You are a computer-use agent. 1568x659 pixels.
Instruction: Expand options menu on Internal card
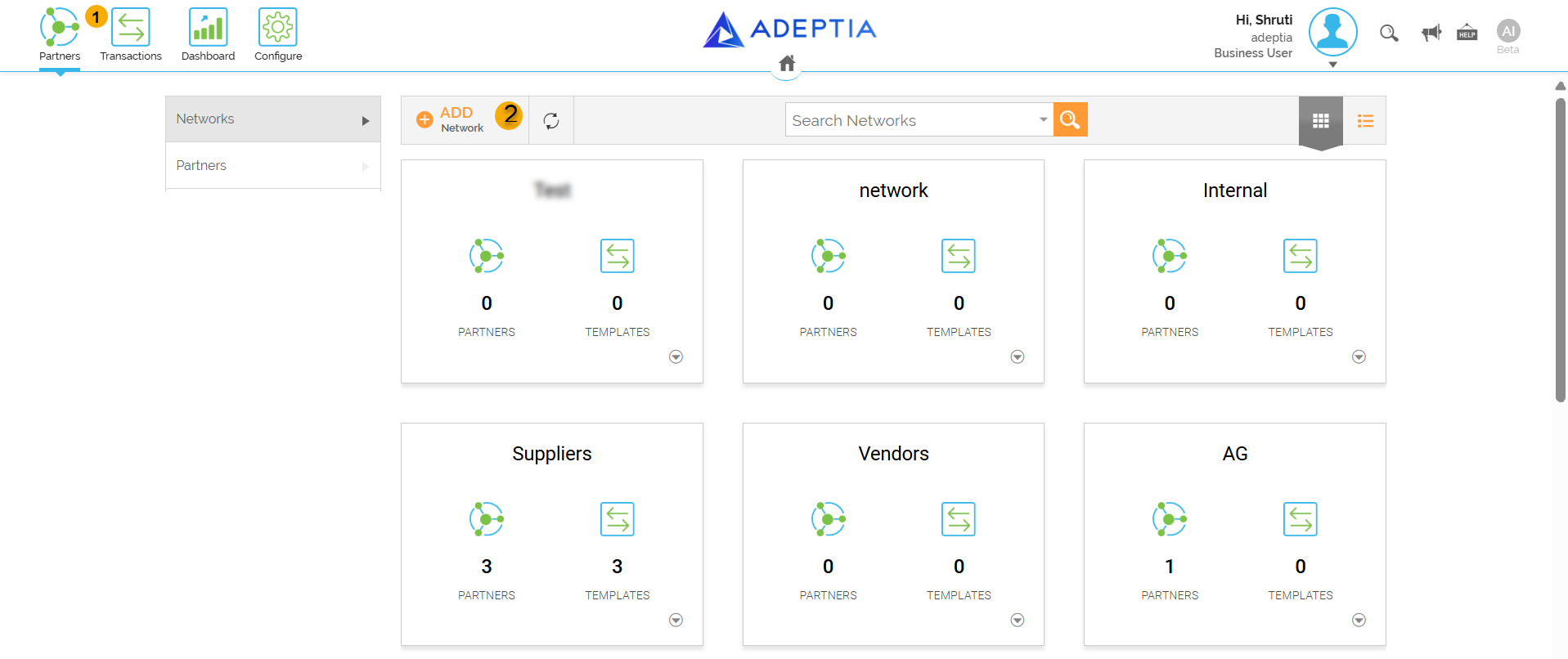pos(1359,356)
